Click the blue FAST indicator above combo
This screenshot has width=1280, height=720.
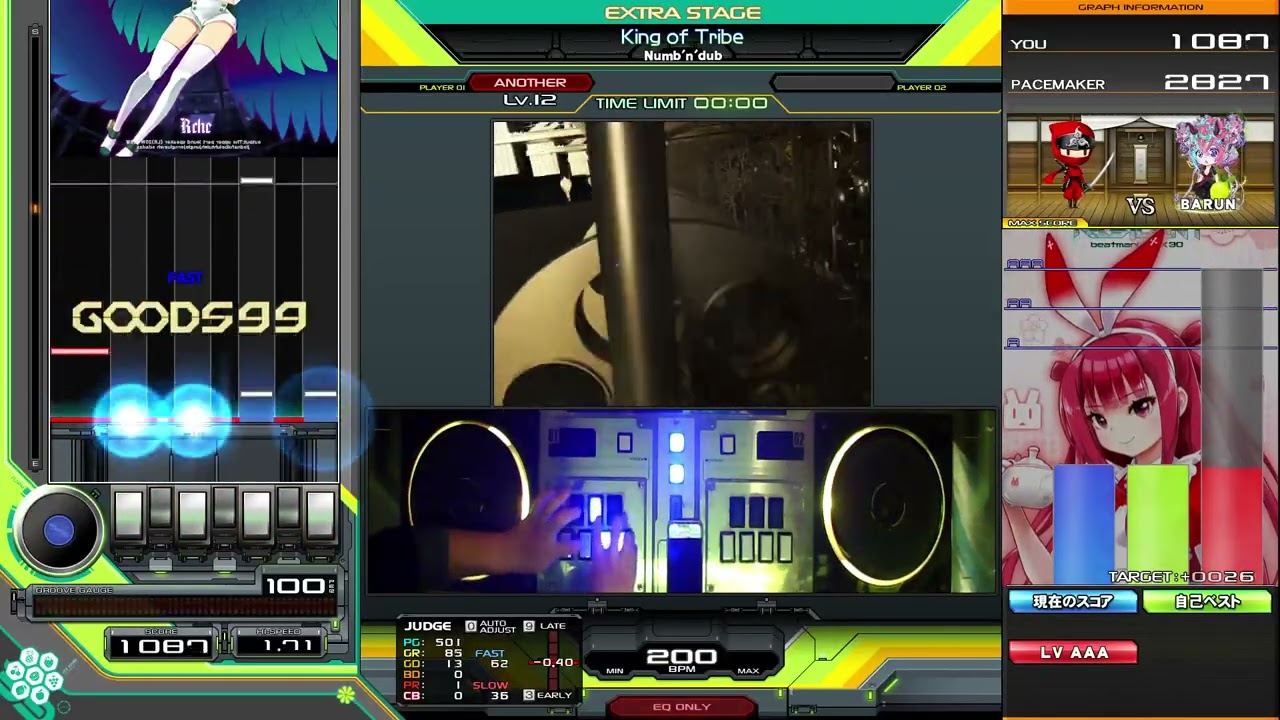(x=184, y=277)
